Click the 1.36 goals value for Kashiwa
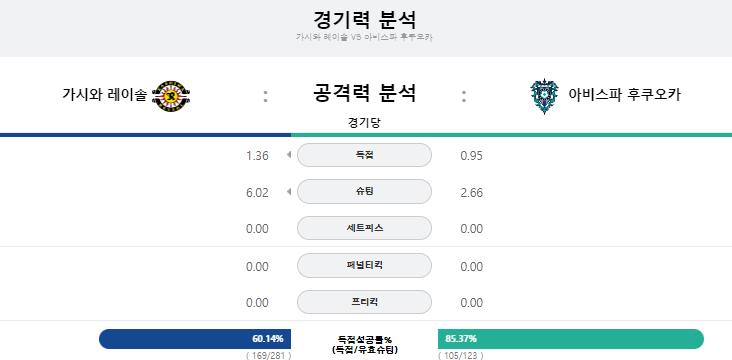The width and height of the screenshot is (732, 360). click(257, 156)
